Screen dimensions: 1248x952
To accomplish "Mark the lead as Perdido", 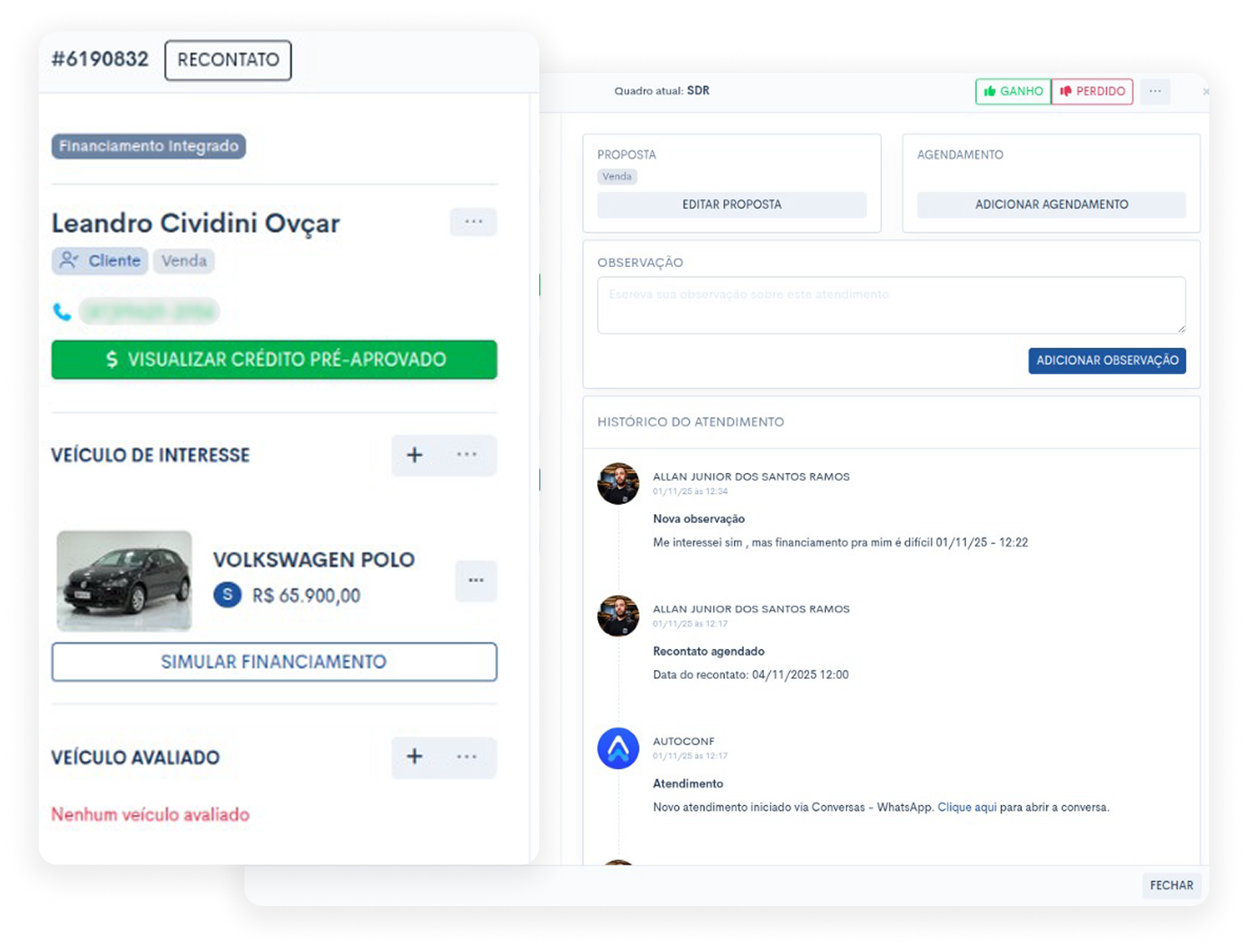I will click(1092, 91).
